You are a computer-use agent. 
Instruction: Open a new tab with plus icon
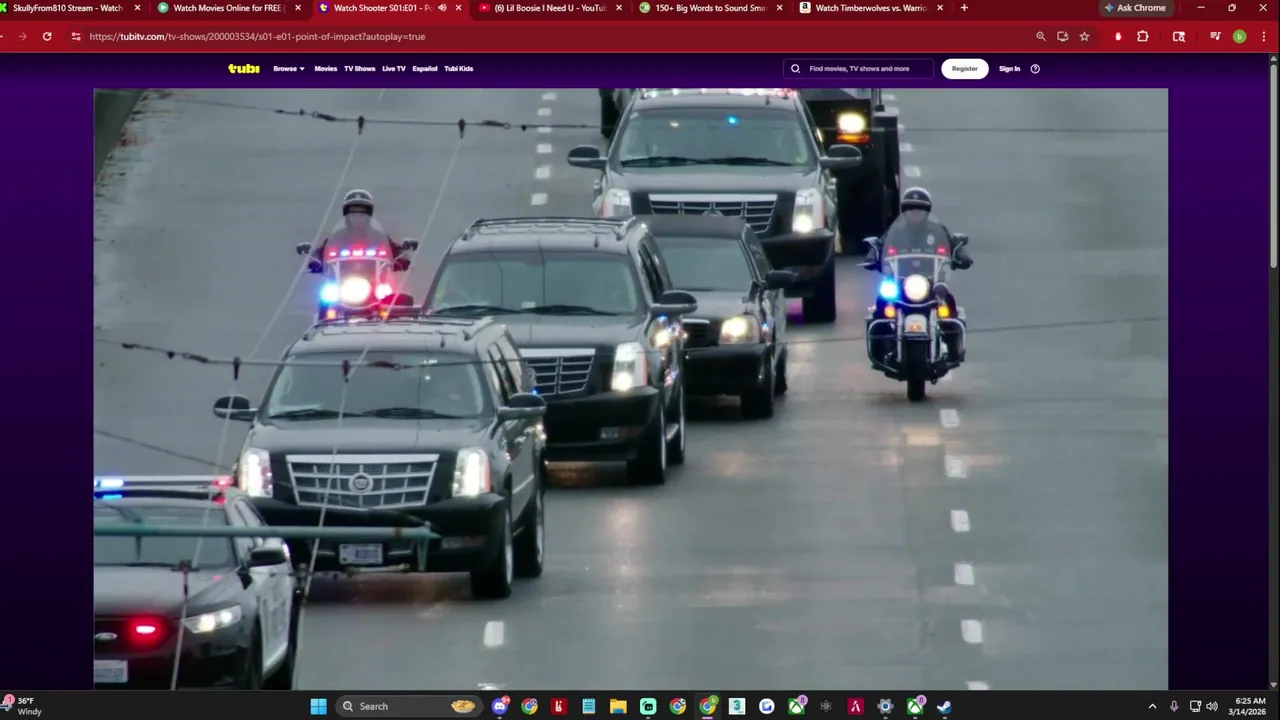tap(964, 8)
